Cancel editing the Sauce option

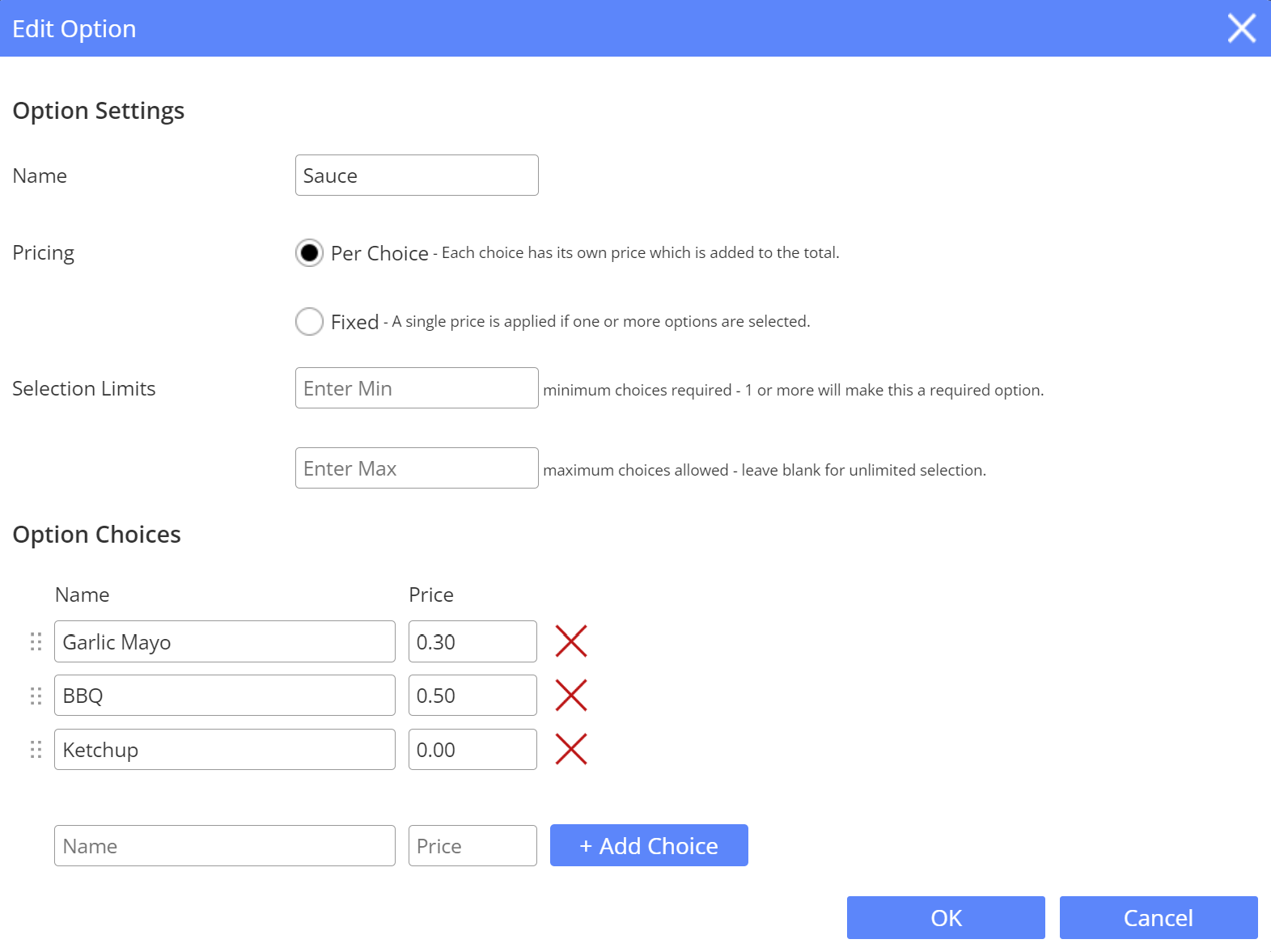tap(1159, 917)
